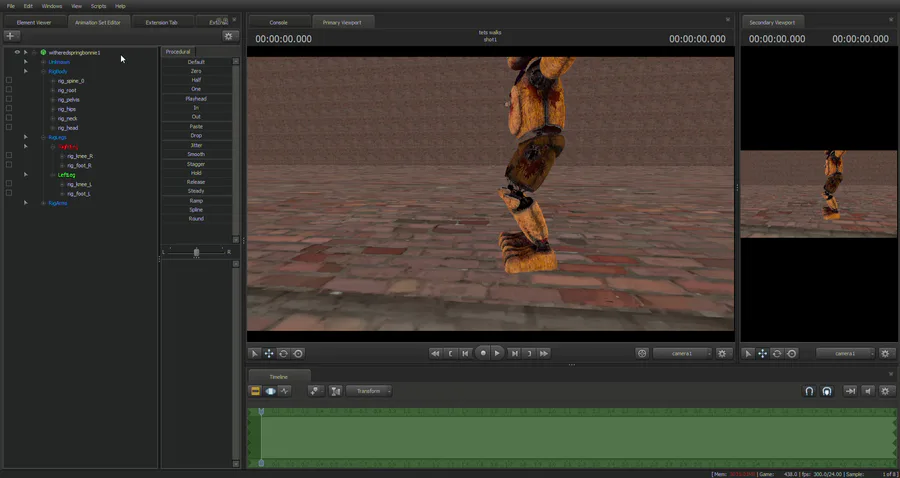
Task: Apply the Smooth procedural preset
Action: [x=196, y=154]
